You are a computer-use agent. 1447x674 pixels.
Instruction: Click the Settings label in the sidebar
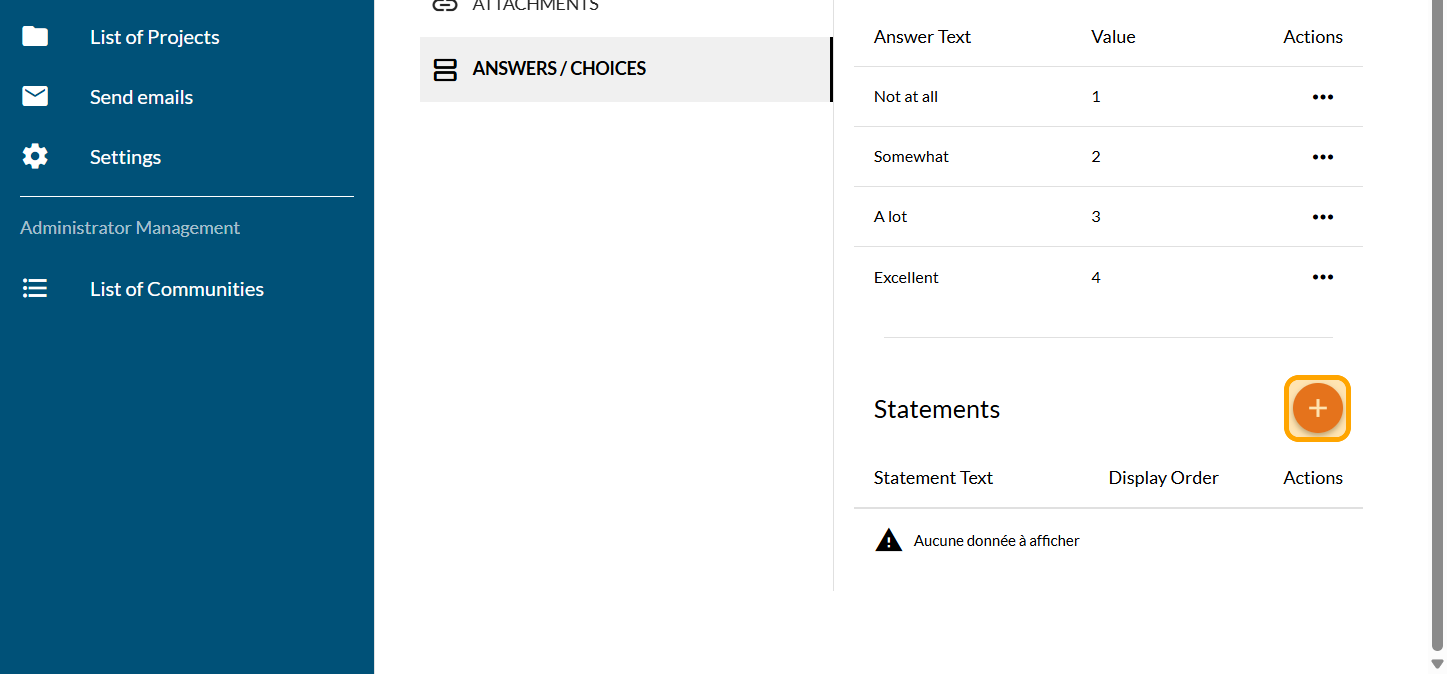pos(125,157)
